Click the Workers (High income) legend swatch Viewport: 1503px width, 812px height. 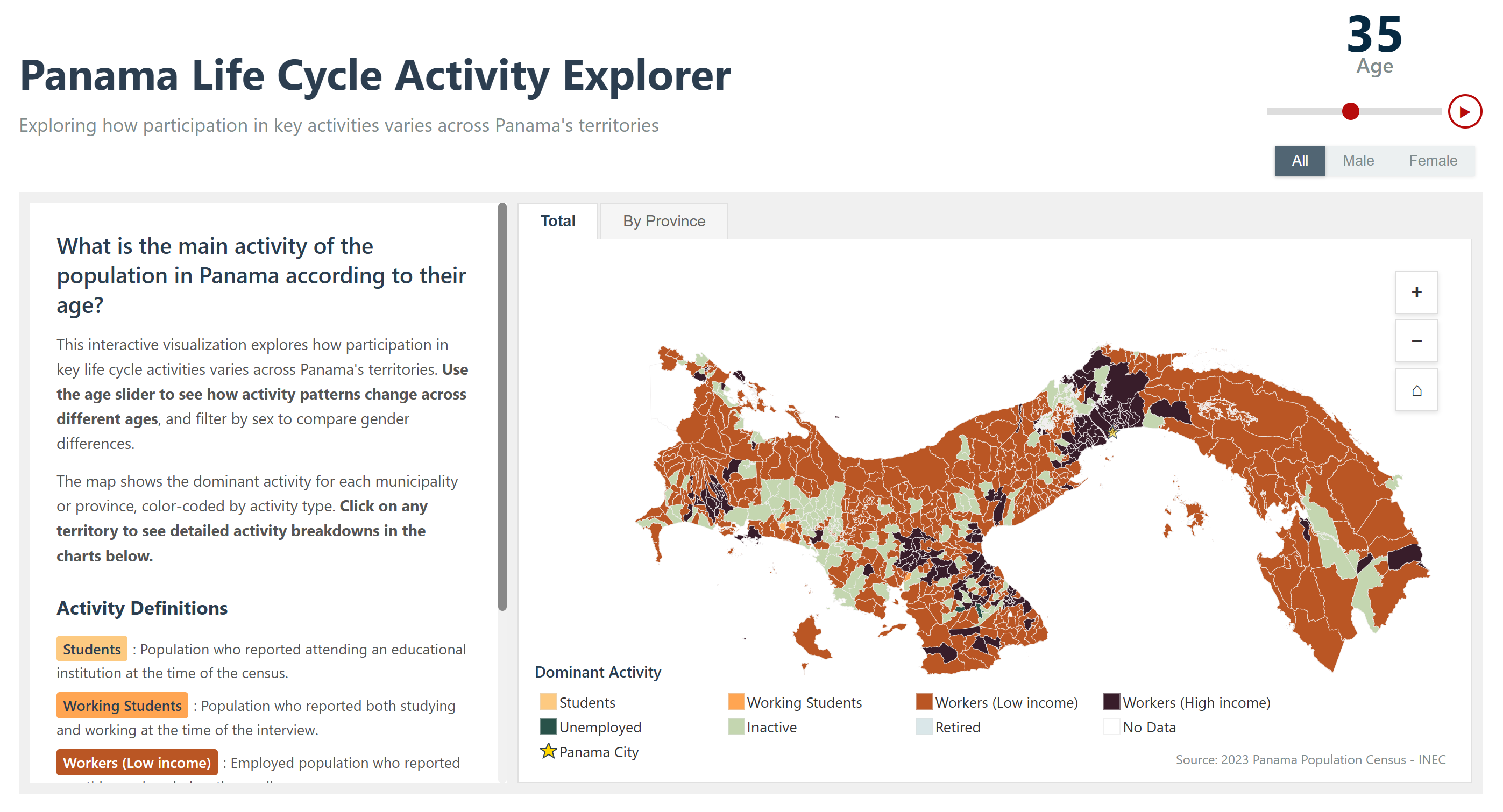[x=1111, y=702]
